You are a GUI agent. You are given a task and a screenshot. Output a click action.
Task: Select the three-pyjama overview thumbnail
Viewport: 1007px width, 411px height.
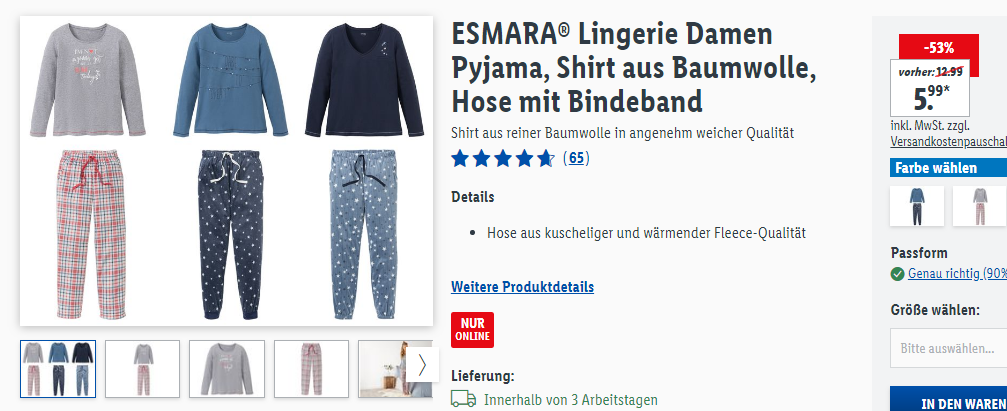click(x=58, y=369)
